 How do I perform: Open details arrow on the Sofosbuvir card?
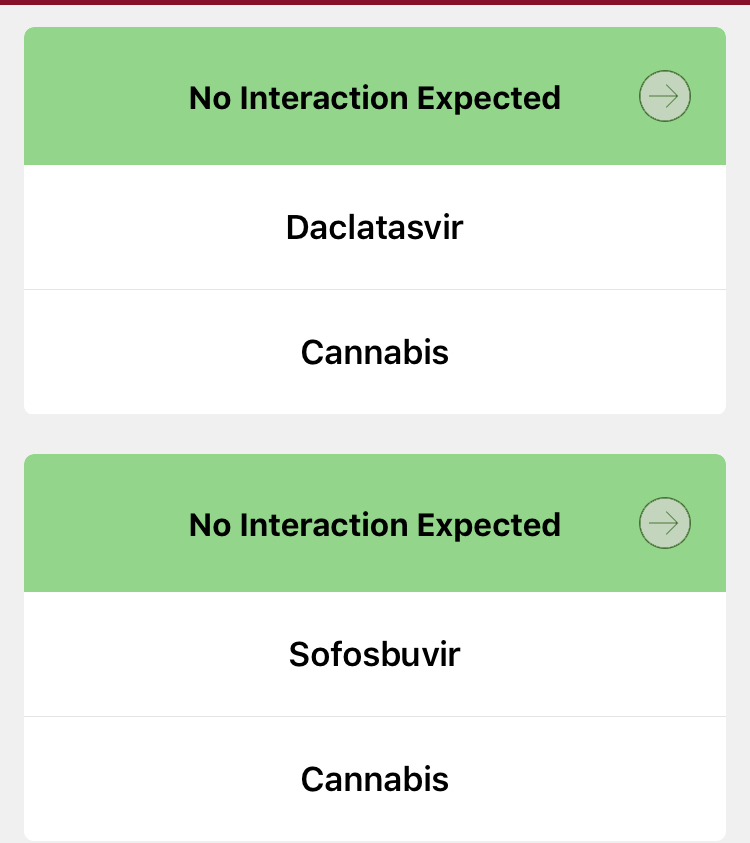(x=665, y=523)
